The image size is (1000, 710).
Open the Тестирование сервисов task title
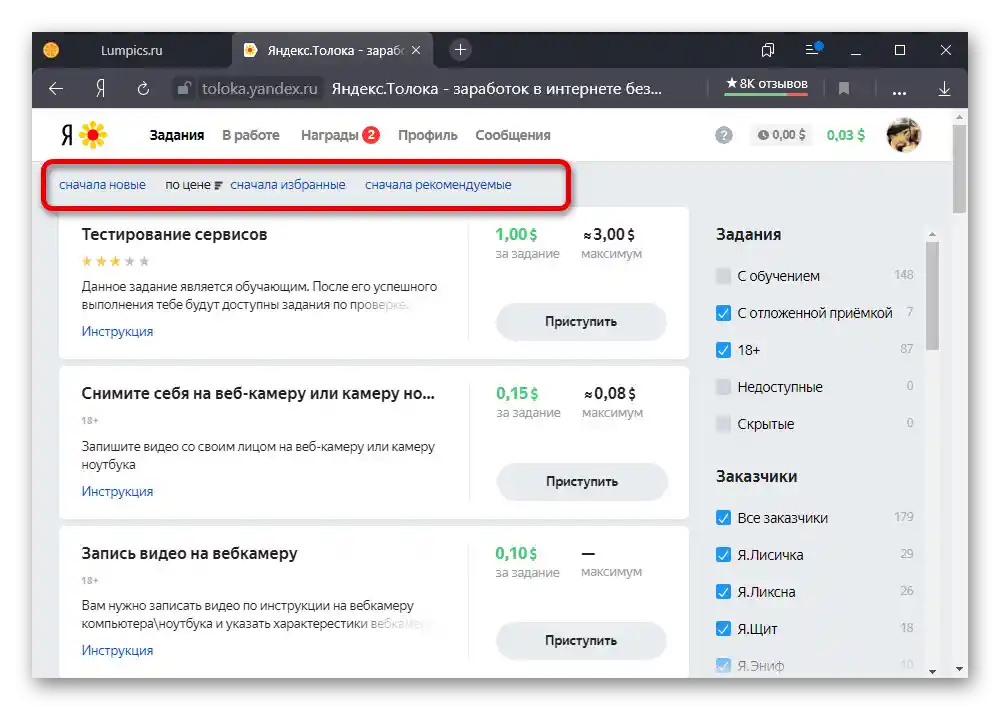(x=174, y=234)
